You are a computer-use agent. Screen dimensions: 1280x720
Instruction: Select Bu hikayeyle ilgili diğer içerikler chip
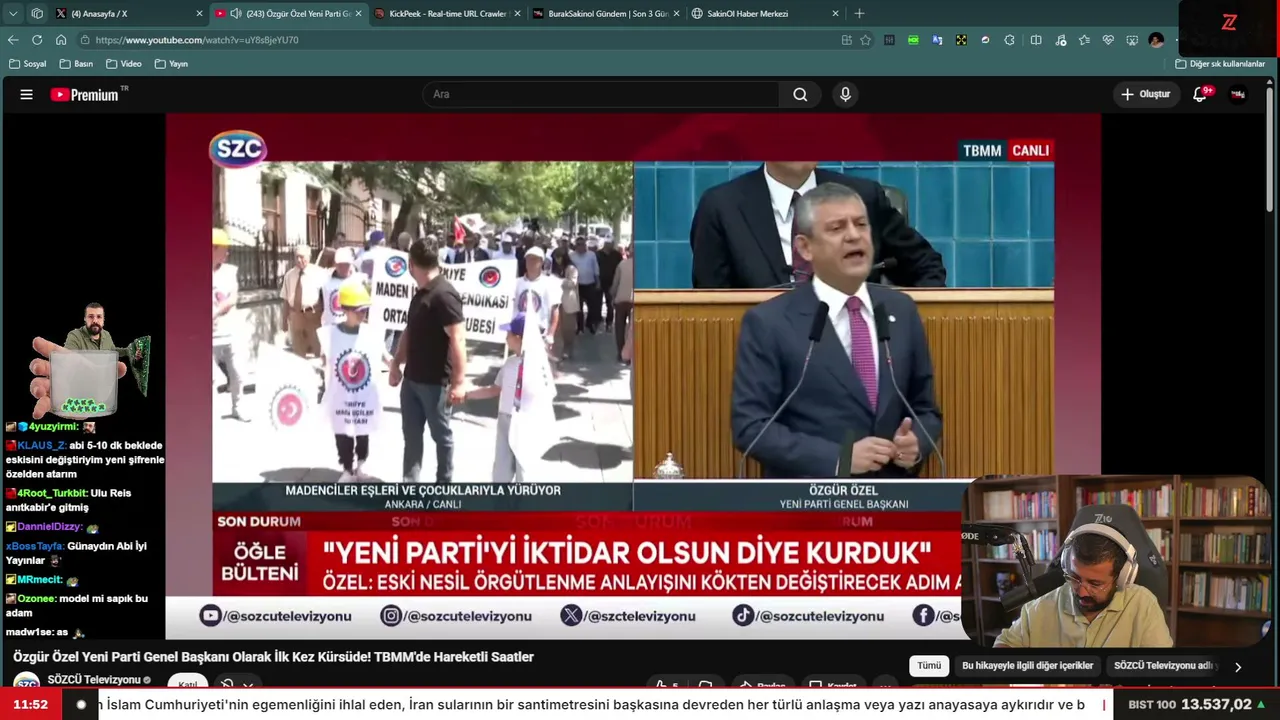tap(1027, 666)
